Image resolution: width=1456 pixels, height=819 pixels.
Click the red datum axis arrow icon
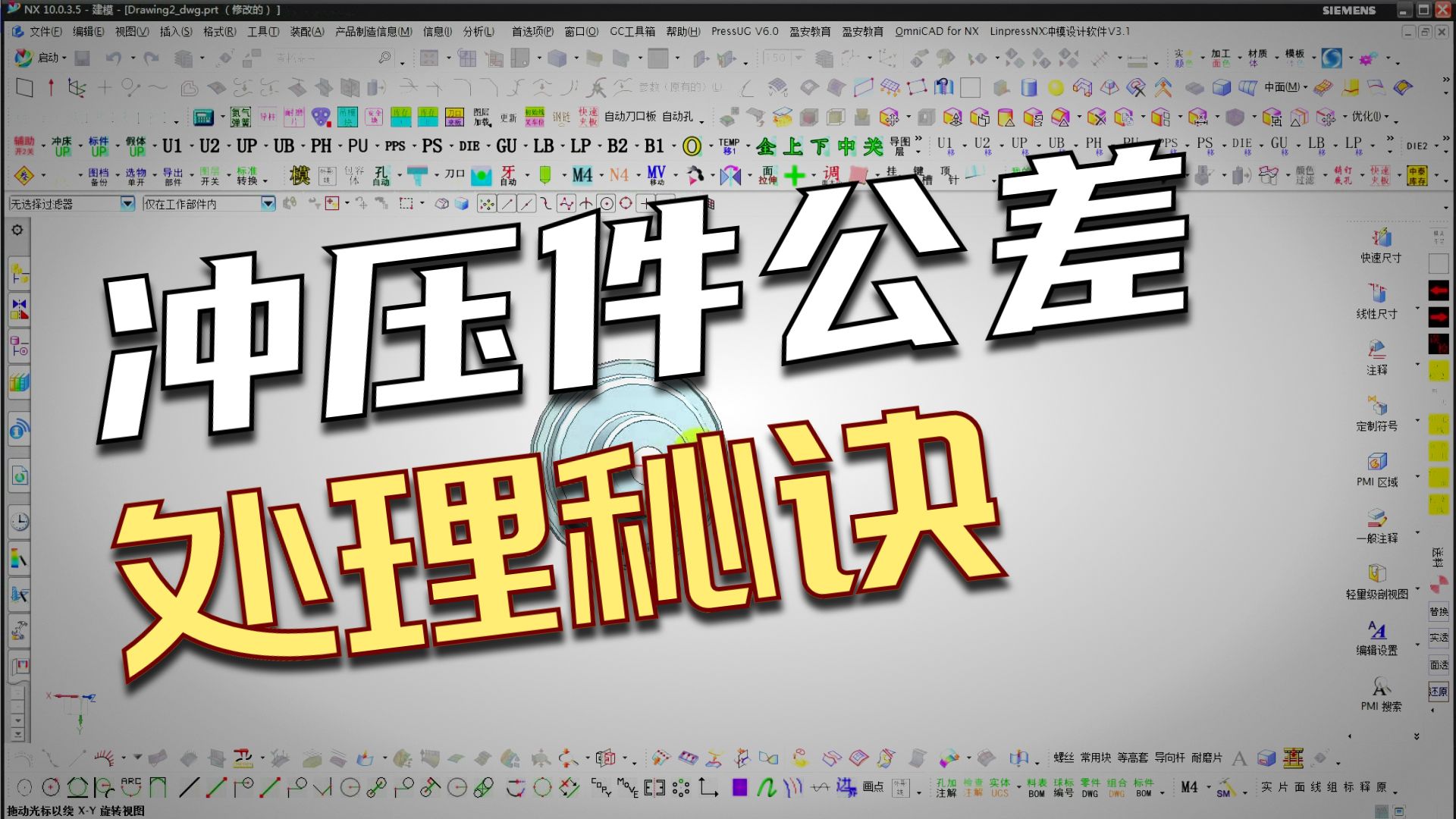coord(51,88)
